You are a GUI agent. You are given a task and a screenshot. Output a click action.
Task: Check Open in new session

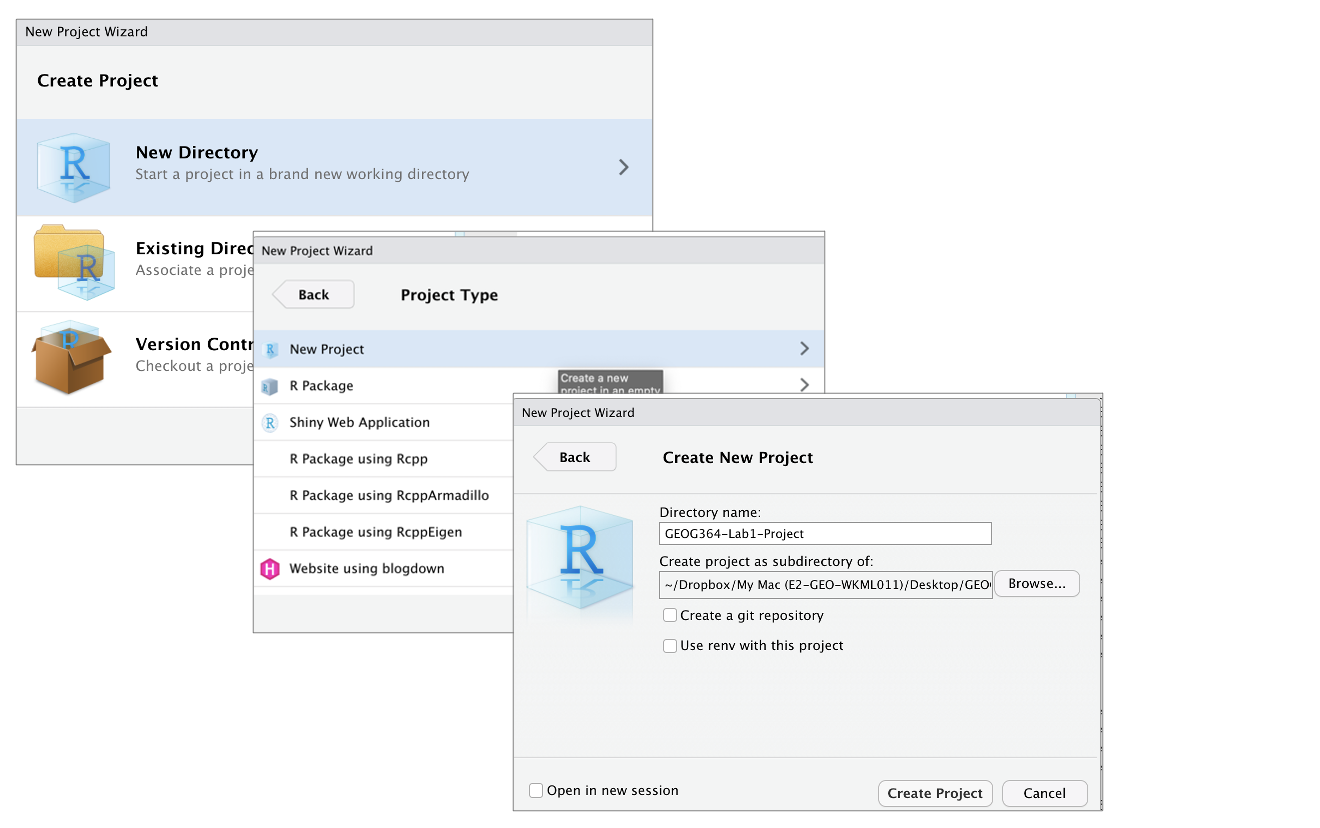pos(536,791)
